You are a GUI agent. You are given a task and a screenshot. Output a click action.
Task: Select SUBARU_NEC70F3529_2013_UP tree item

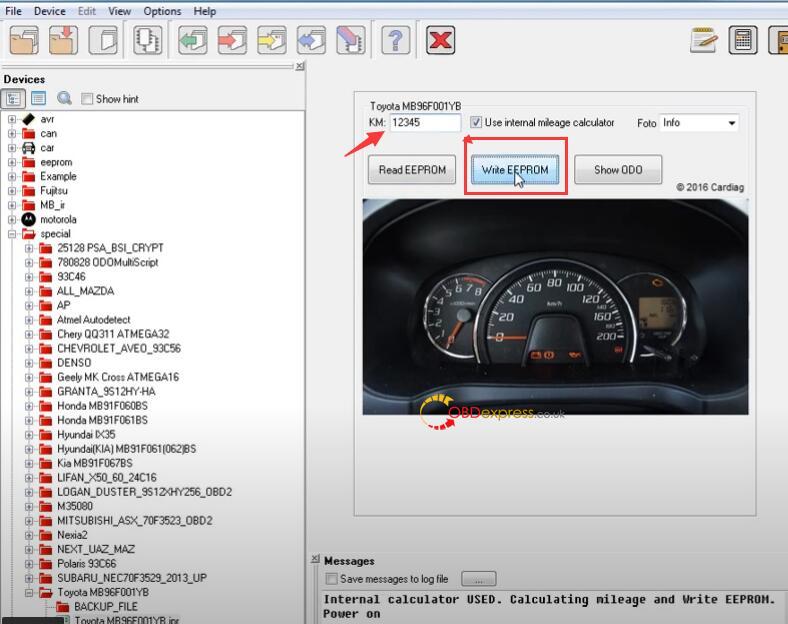(x=132, y=578)
